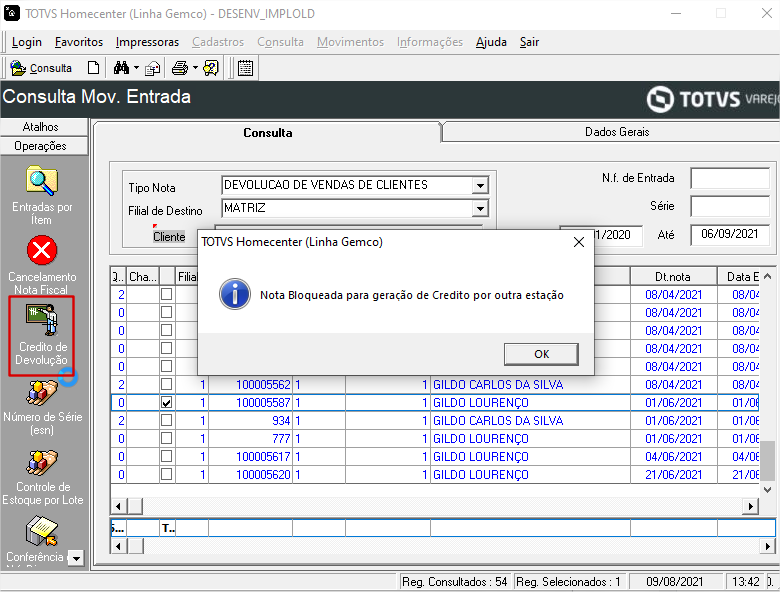Click date 21/06/2021 in Dt.nota column

click(x=673, y=475)
